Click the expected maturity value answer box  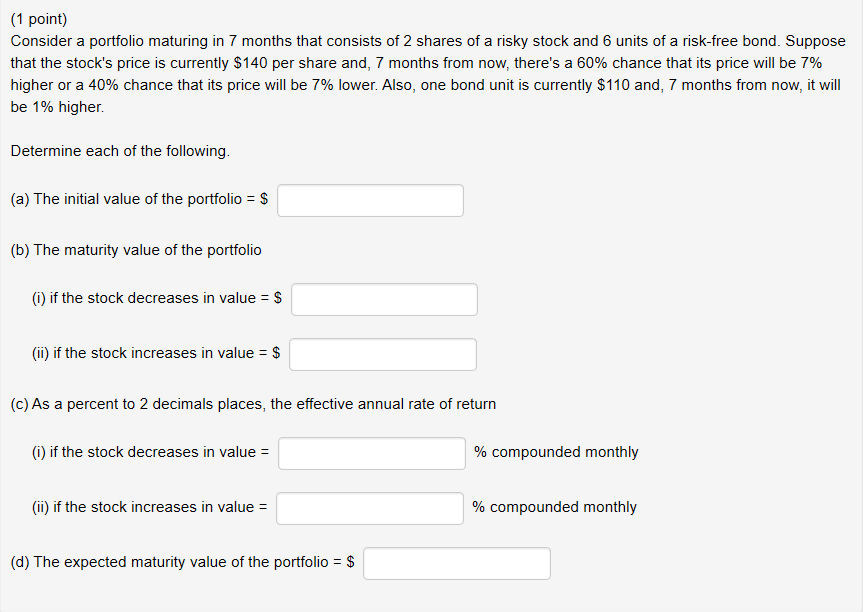[456, 563]
